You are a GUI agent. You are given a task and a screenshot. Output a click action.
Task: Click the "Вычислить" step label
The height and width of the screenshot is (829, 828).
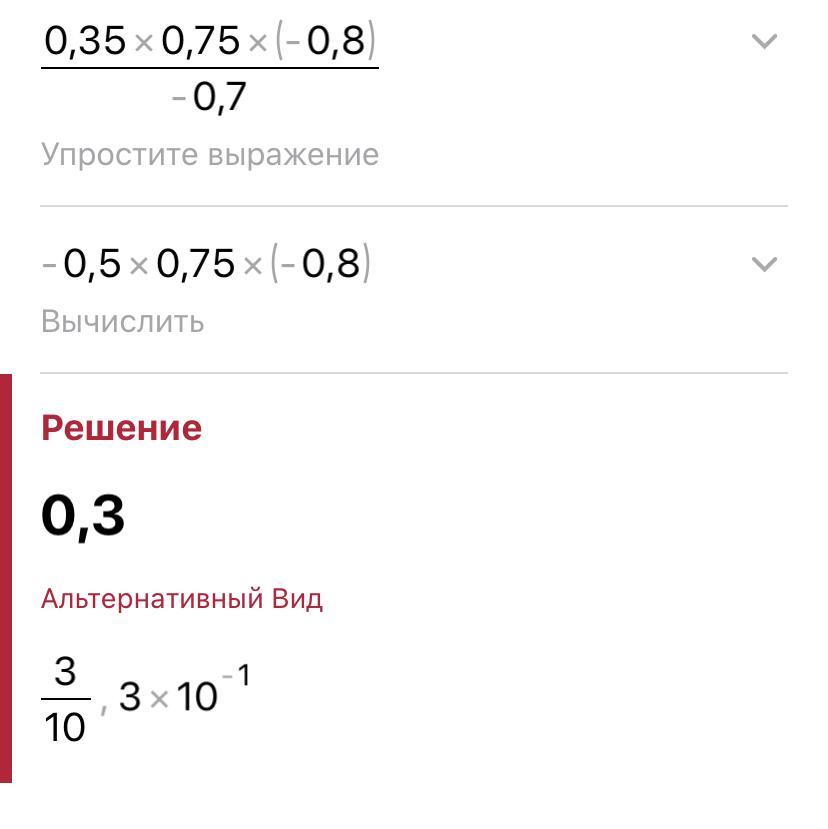123,322
